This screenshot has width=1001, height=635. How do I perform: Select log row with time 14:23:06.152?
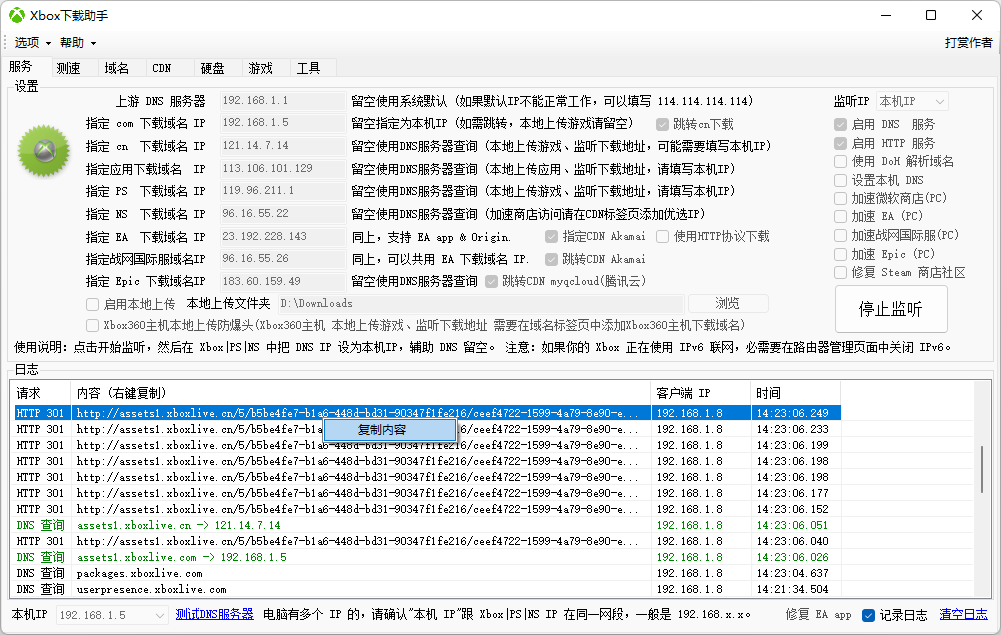tap(427, 509)
